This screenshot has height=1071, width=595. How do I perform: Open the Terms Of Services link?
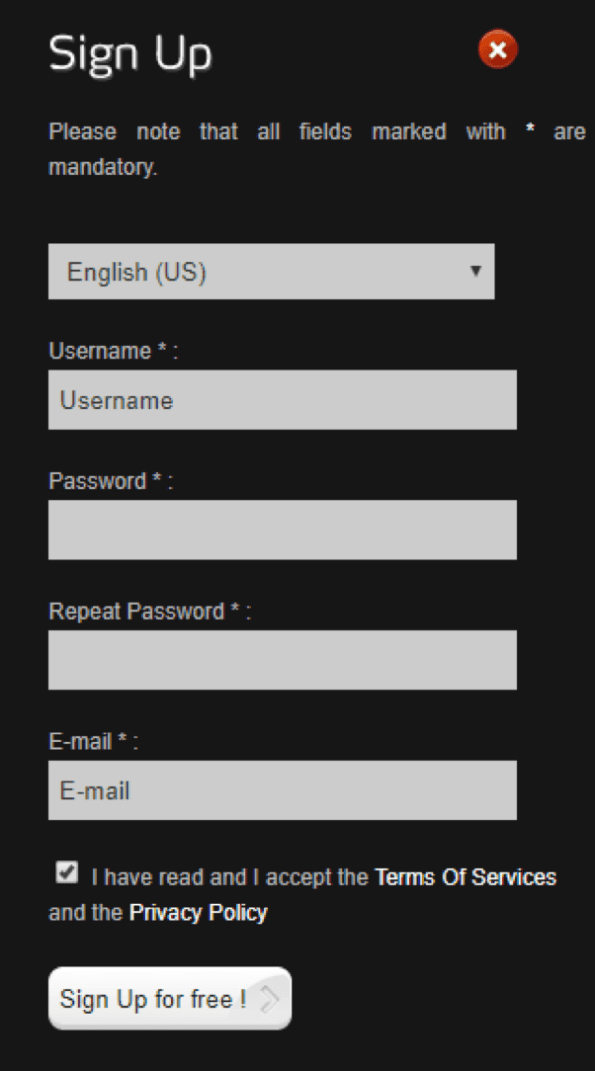(x=466, y=877)
